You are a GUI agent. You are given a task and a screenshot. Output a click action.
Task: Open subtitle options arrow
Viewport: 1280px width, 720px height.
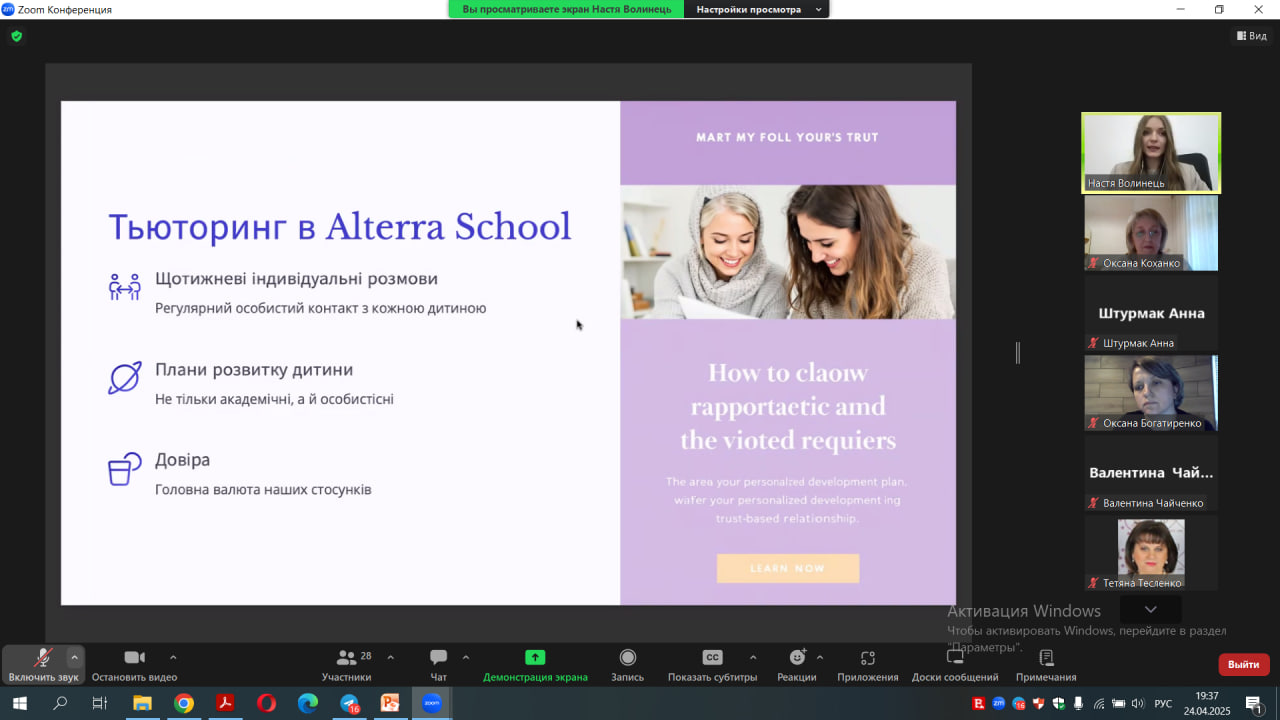pos(753,657)
